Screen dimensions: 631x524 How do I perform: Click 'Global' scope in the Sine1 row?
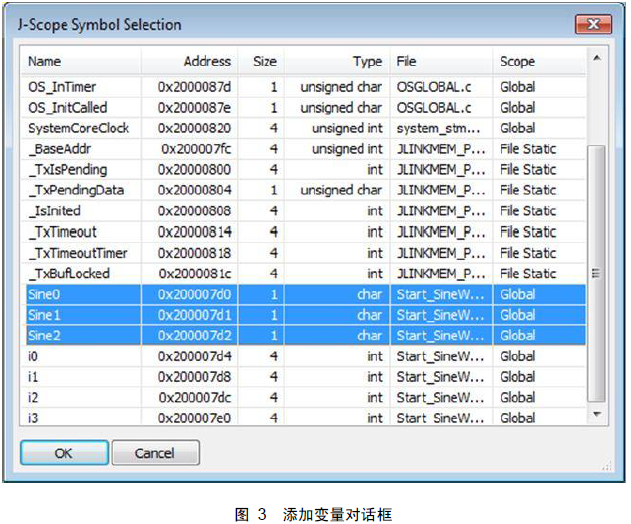[518, 315]
